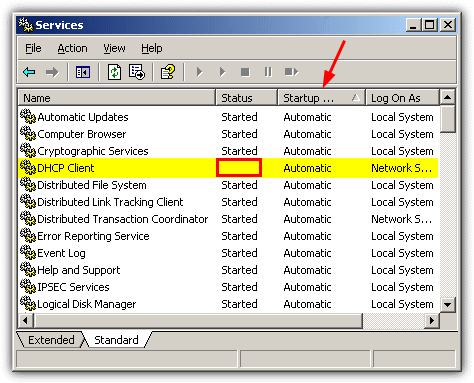
Task: Switch to the Extended tab
Action: pyautogui.click(x=51, y=340)
